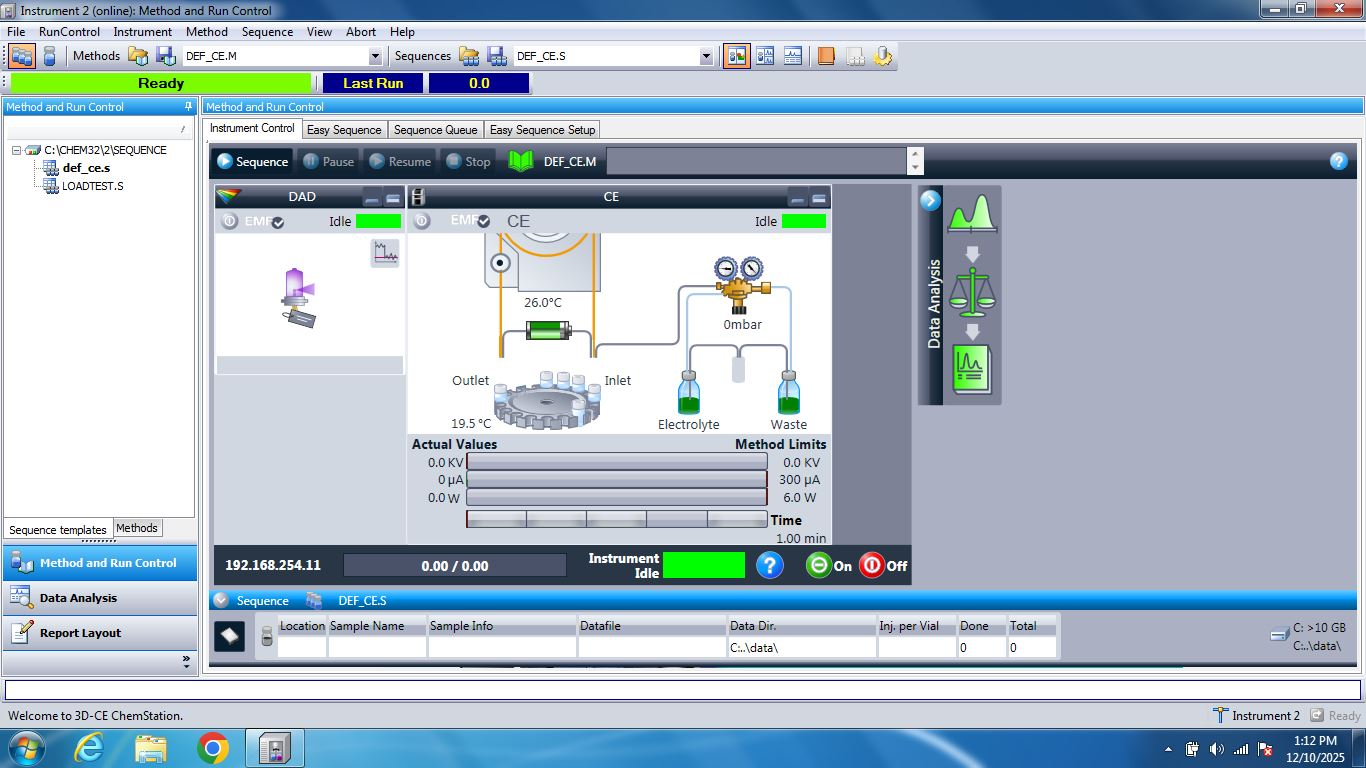Toggle the DAD module power button
This screenshot has height=768, width=1366.
coord(230,221)
